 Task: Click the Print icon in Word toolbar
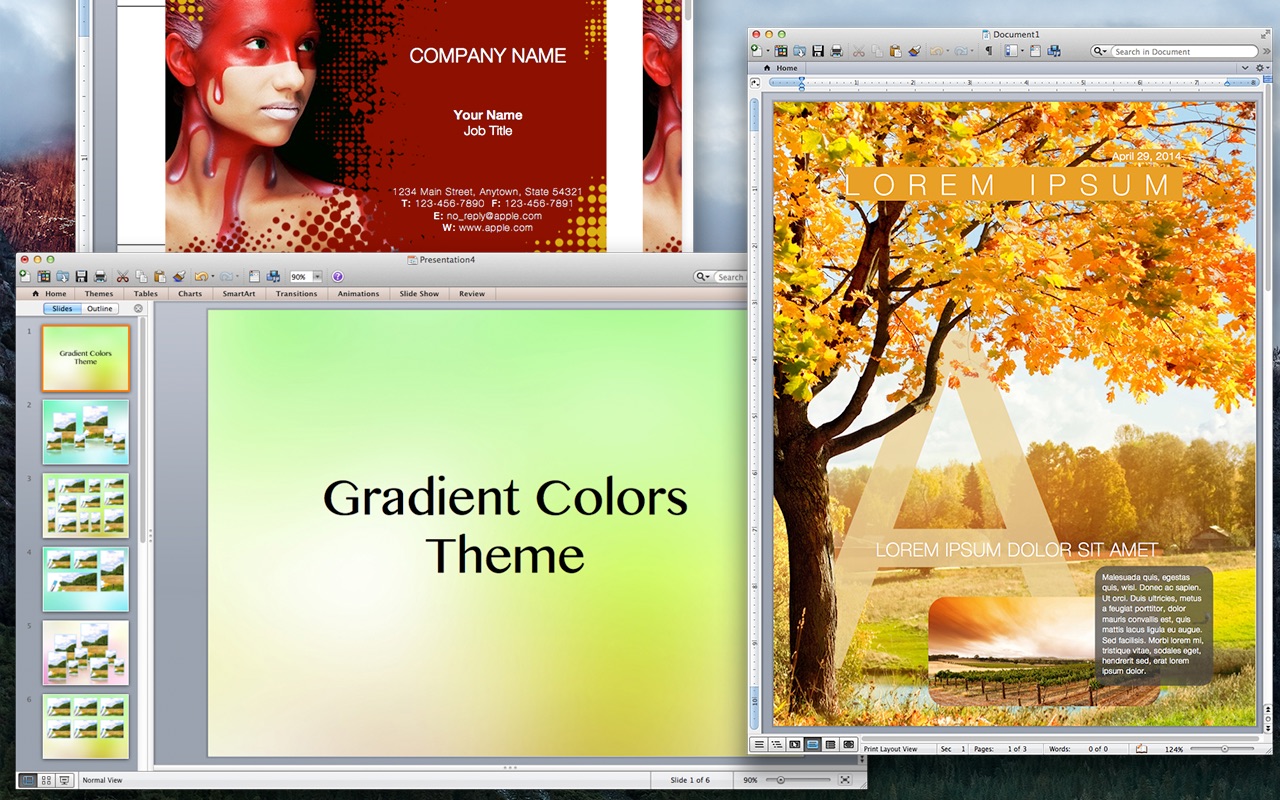pos(836,51)
